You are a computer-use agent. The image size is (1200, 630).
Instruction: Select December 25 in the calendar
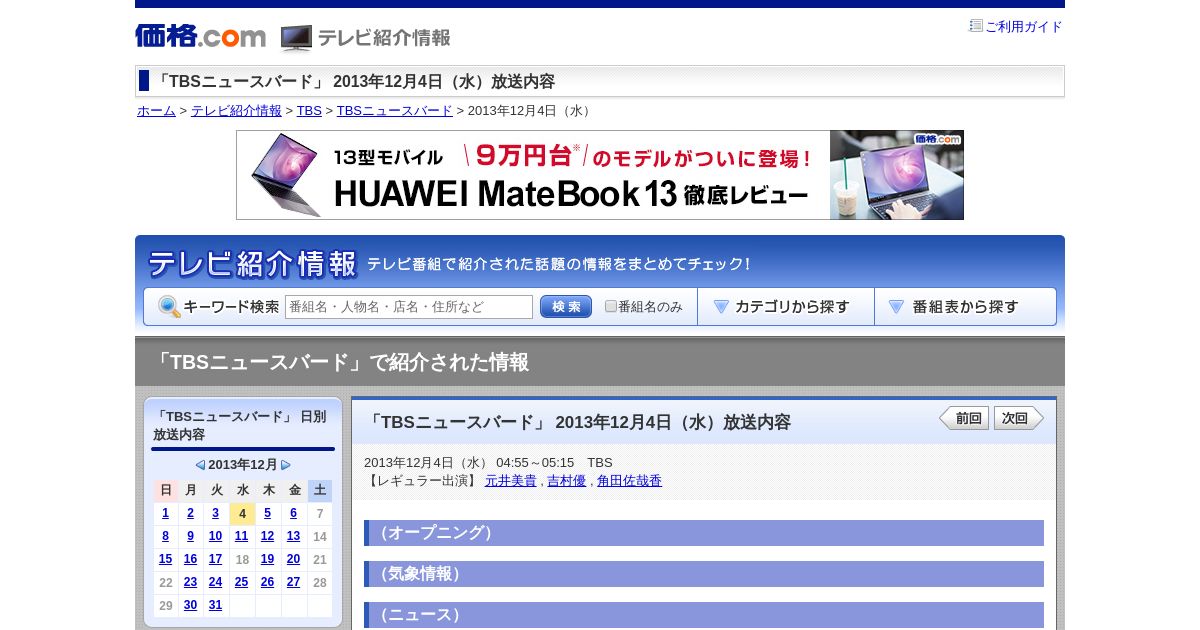(241, 582)
